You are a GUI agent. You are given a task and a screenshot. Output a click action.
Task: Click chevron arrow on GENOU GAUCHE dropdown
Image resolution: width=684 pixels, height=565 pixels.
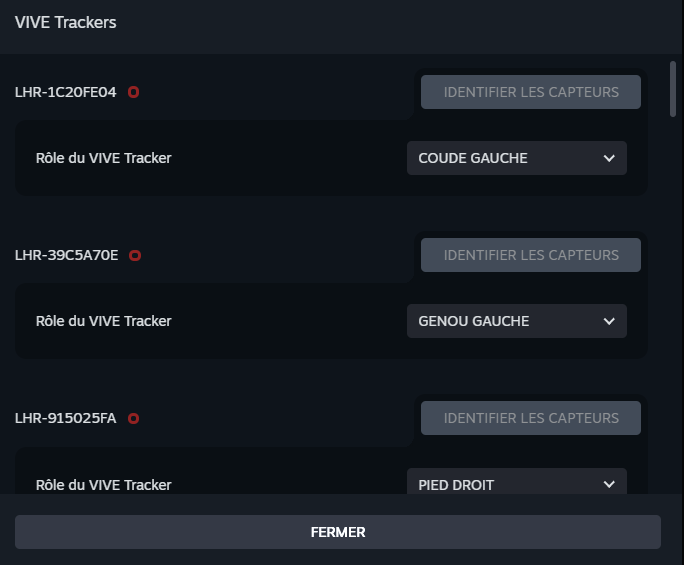[x=609, y=321]
